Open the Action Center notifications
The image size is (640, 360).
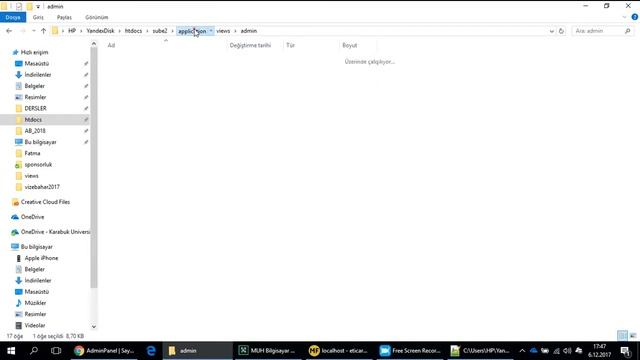point(625,351)
